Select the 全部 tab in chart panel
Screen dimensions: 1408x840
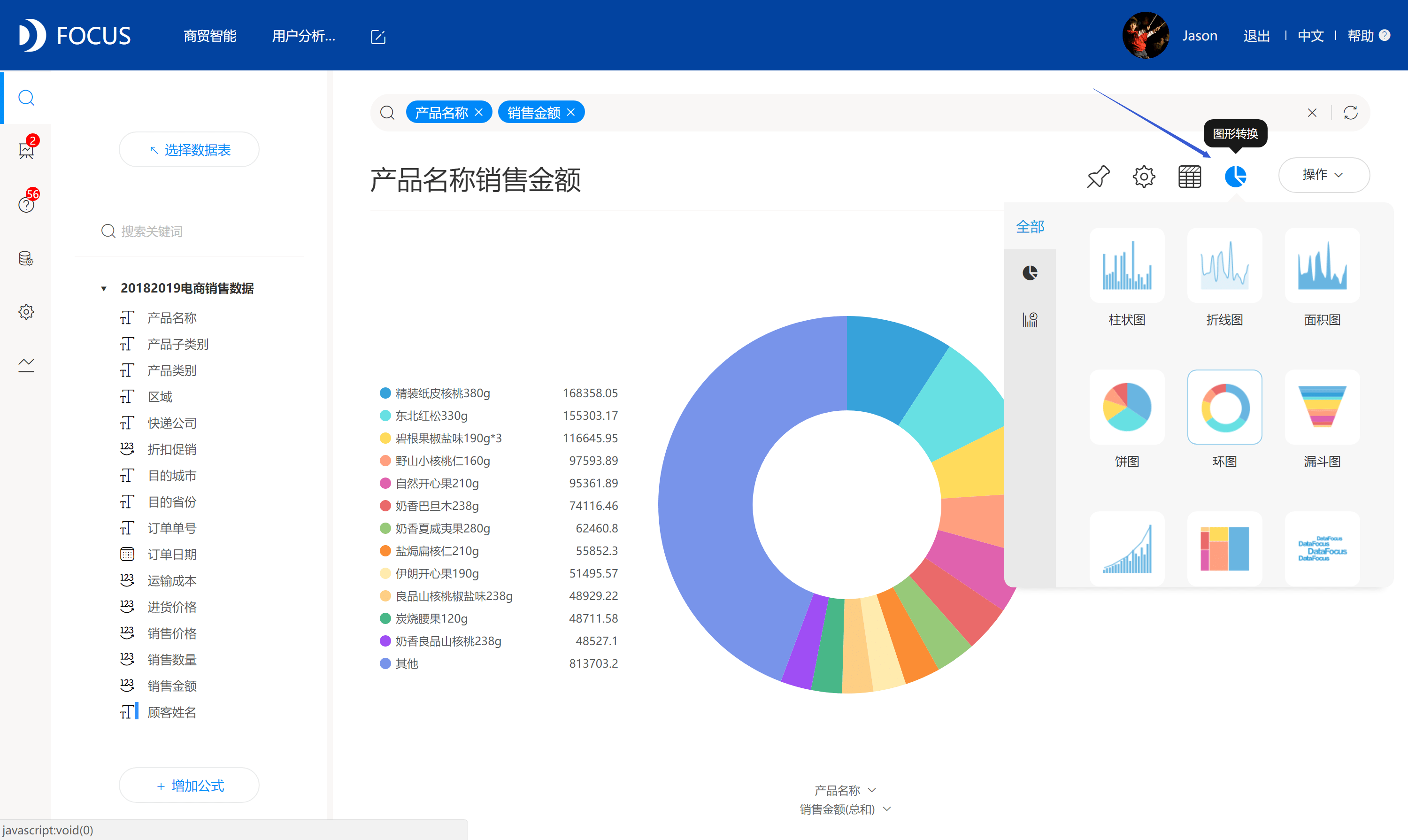click(x=1030, y=226)
